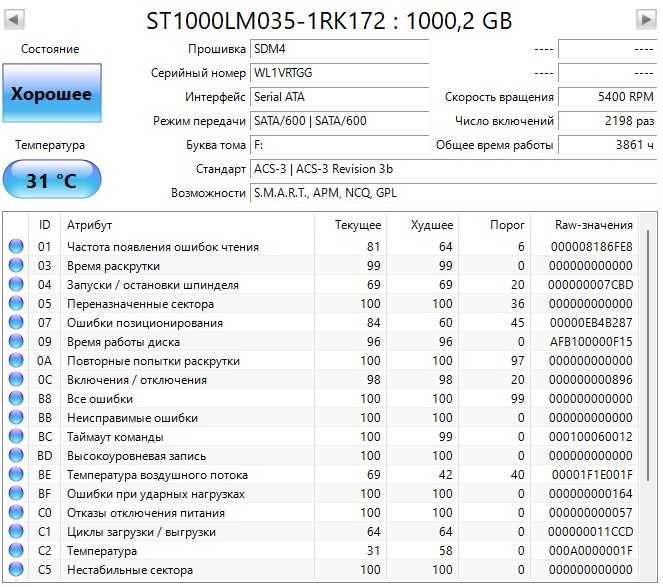Image resolution: width=663 pixels, height=587 pixels.
Task: Click the status icon for row BC
Action: coord(16,437)
